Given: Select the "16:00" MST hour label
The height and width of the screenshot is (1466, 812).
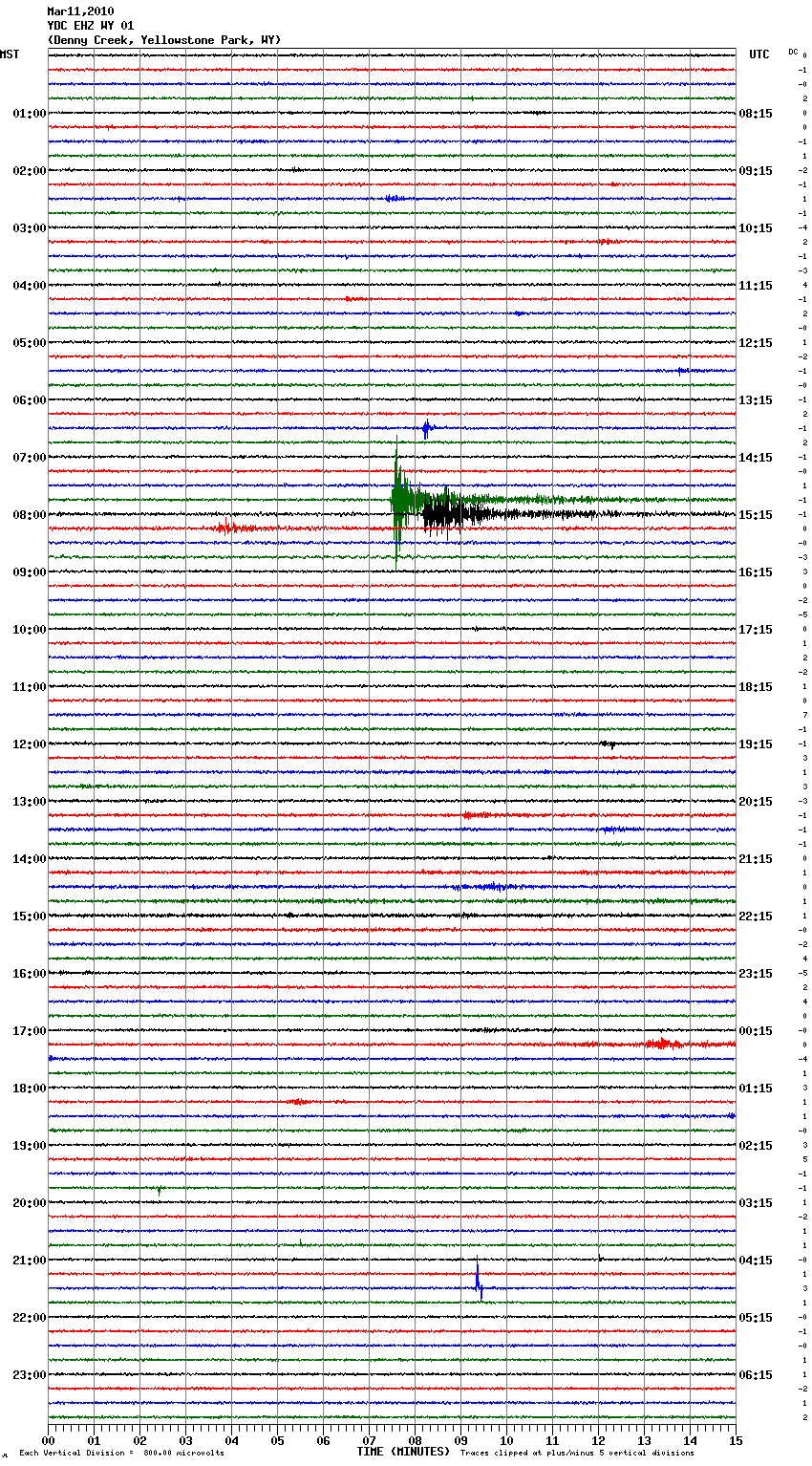Looking at the screenshot, I should point(29,974).
